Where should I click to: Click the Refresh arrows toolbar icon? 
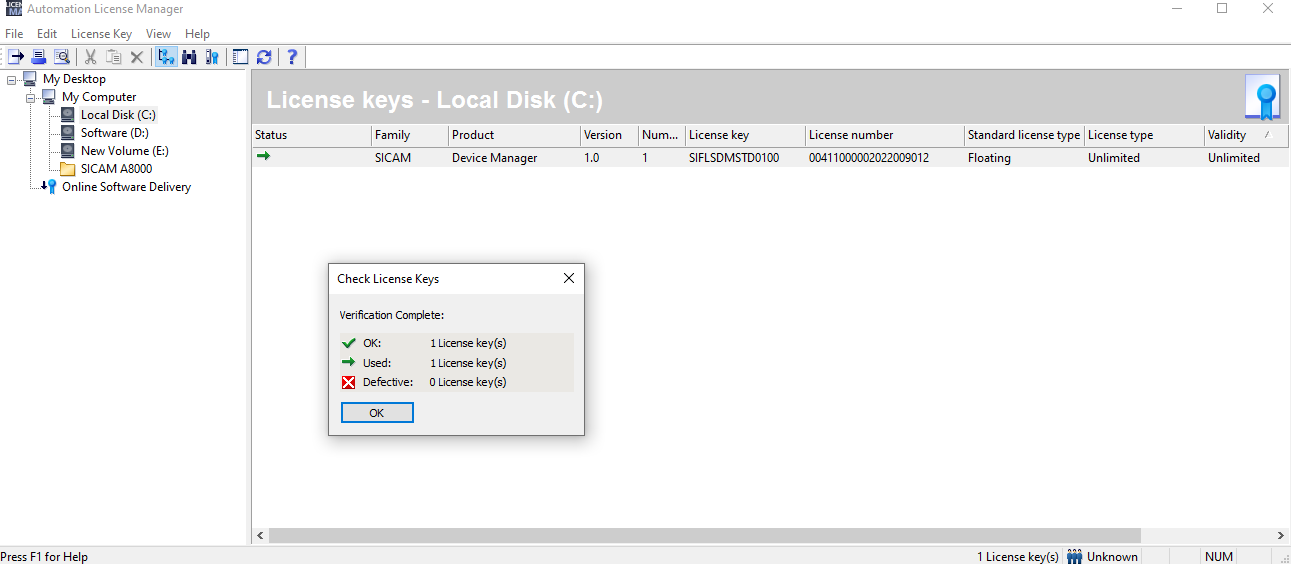[x=264, y=57]
